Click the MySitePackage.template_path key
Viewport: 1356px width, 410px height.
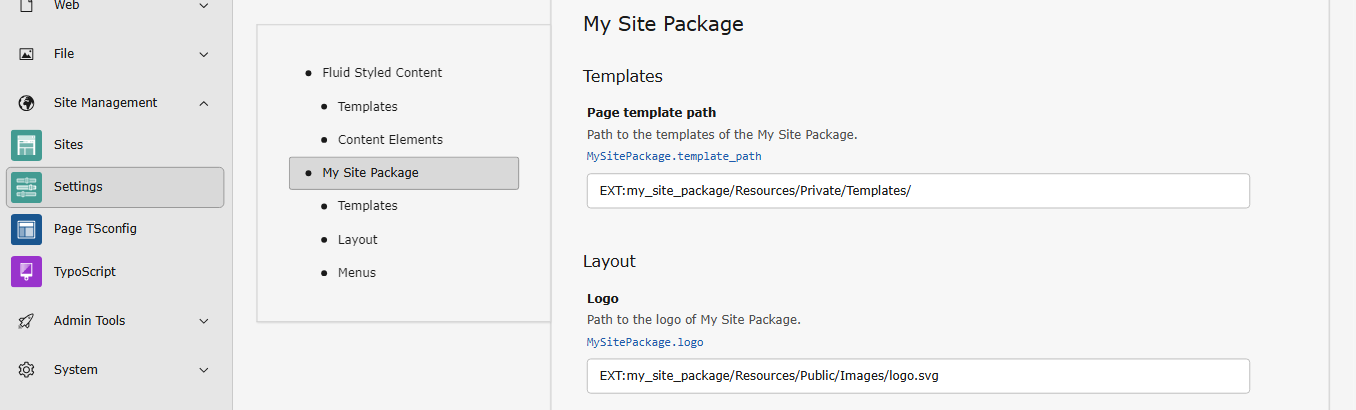pyautogui.click(x=674, y=156)
